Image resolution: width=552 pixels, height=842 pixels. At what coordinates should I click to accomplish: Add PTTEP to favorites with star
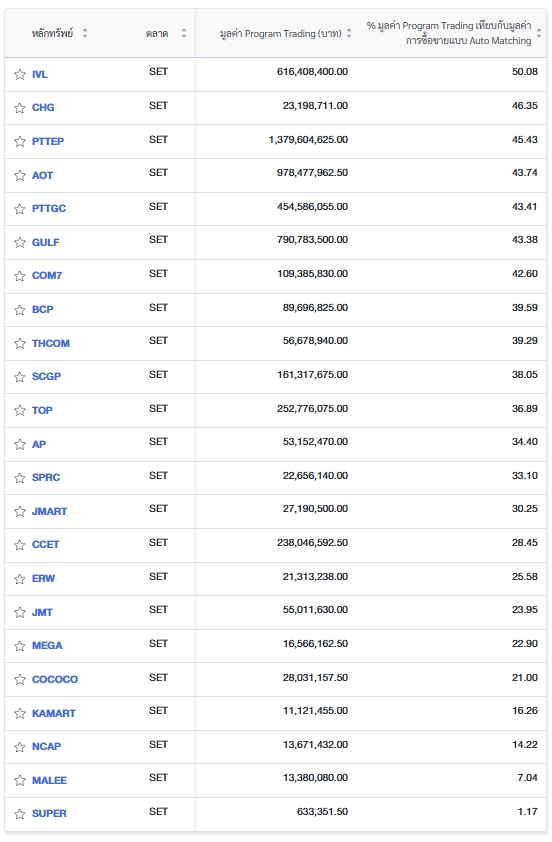coord(20,142)
